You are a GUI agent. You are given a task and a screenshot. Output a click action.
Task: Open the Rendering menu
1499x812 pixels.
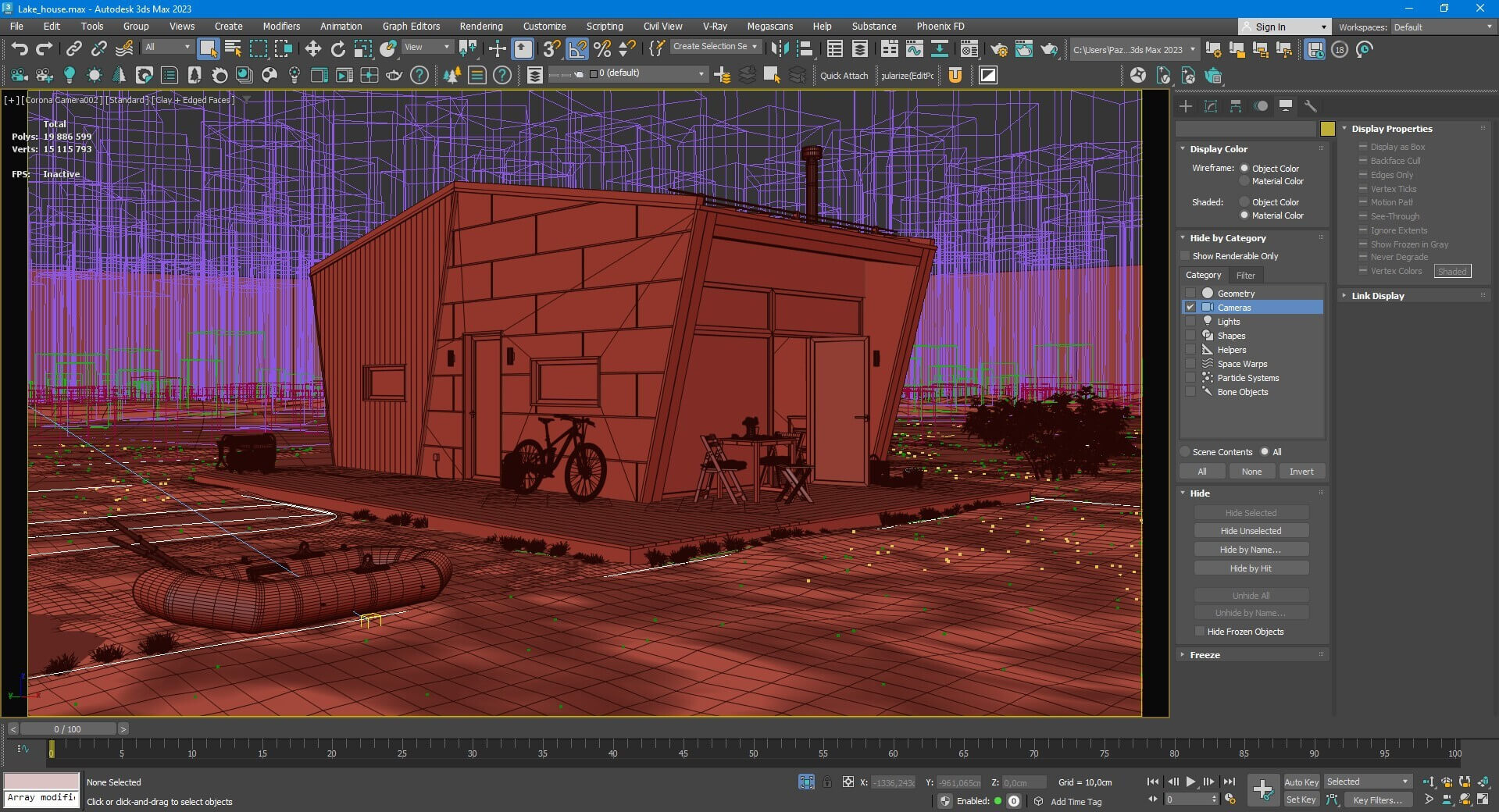(480, 26)
